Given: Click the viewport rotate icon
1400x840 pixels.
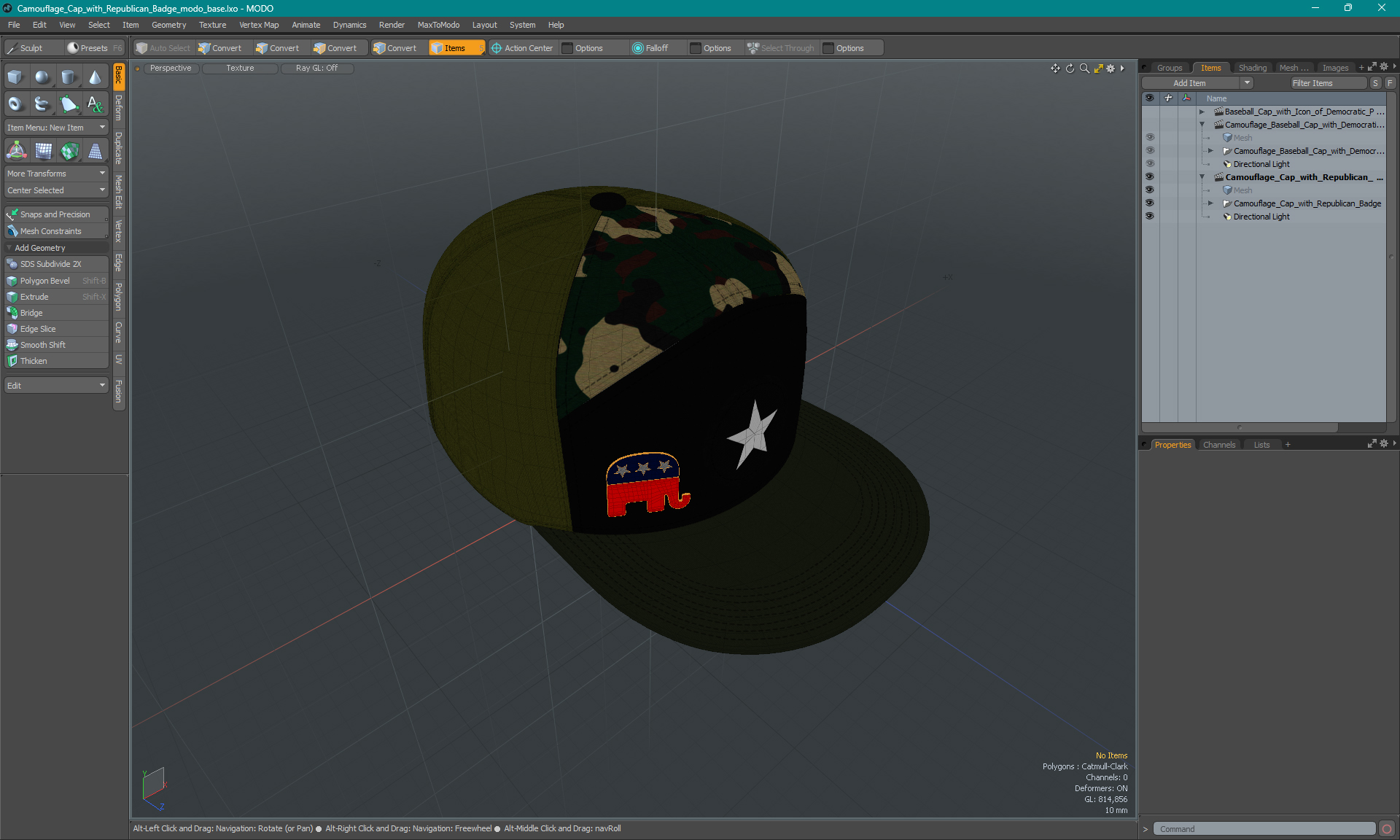Looking at the screenshot, I should (x=1070, y=68).
